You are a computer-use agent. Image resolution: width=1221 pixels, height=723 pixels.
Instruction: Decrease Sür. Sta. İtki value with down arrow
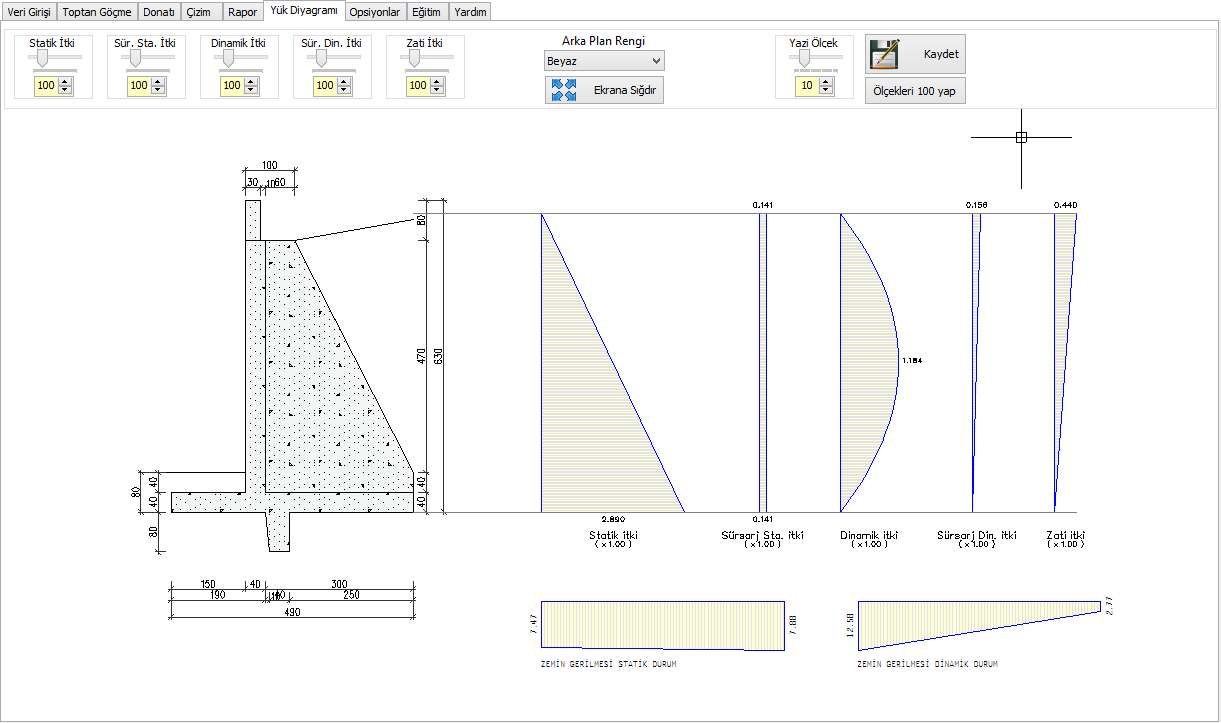[x=159, y=90]
